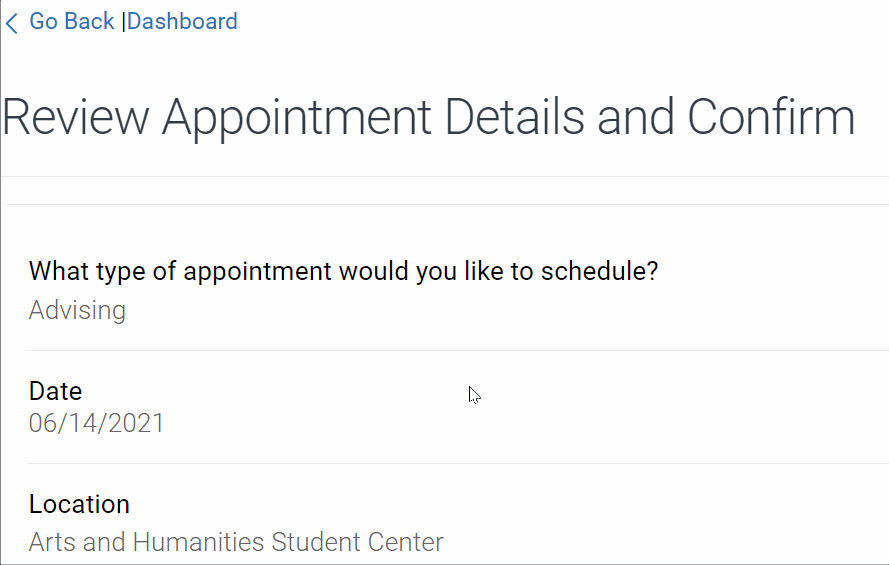This screenshot has height=565, width=889.
Task: Click the divider line above the Location row
Action: 450,464
